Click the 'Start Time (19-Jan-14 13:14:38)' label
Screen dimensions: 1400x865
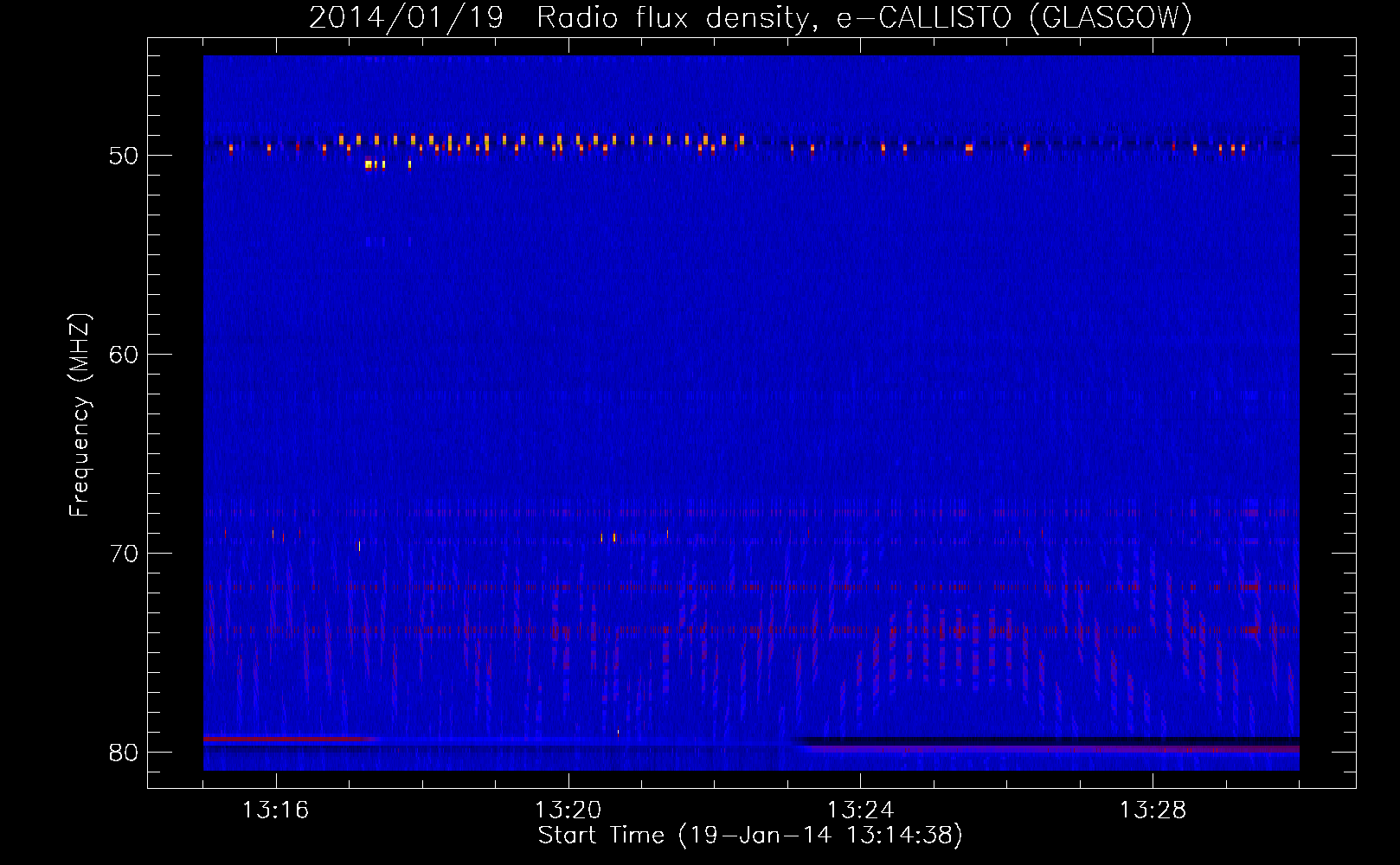click(x=750, y=835)
